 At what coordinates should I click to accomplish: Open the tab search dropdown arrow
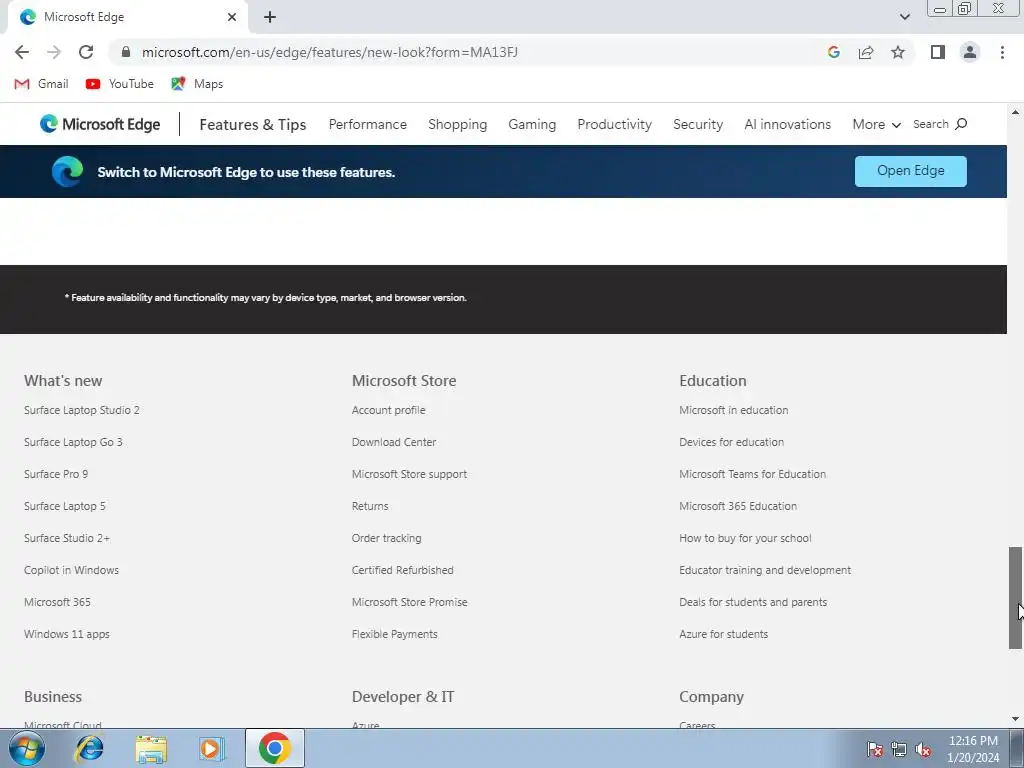pos(904,17)
